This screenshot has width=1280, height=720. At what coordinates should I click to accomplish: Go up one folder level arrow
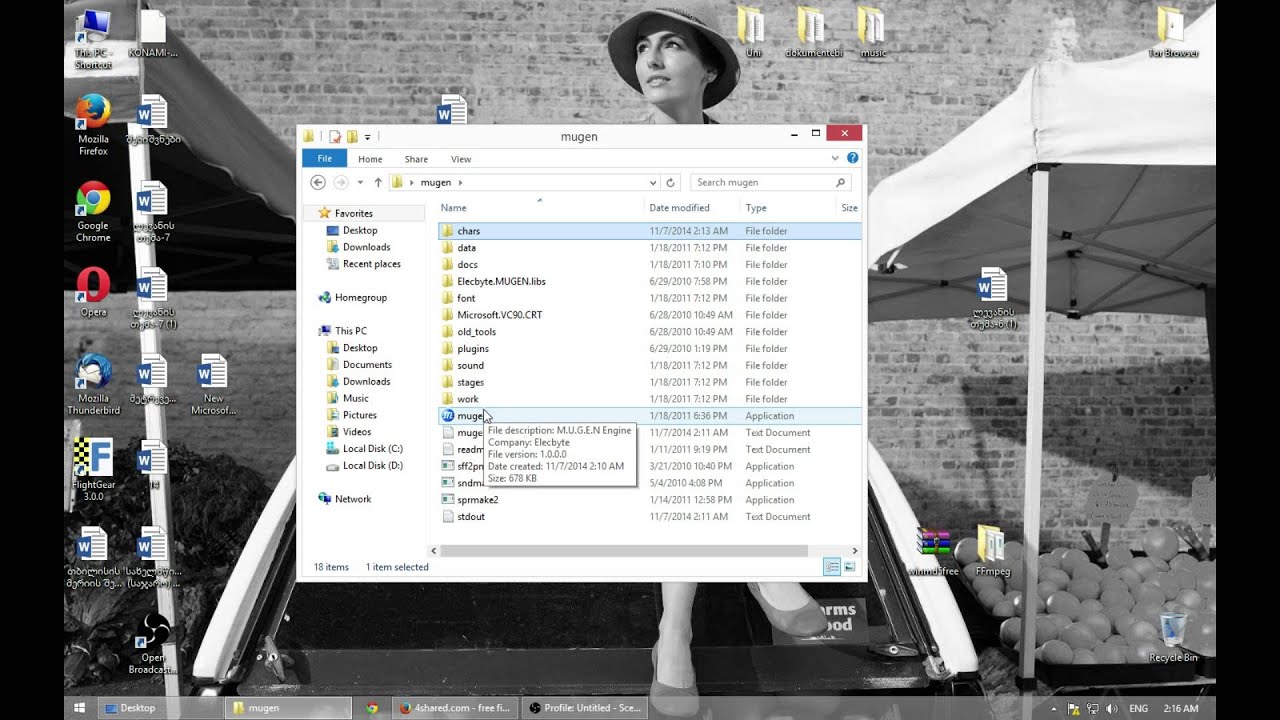(x=378, y=183)
